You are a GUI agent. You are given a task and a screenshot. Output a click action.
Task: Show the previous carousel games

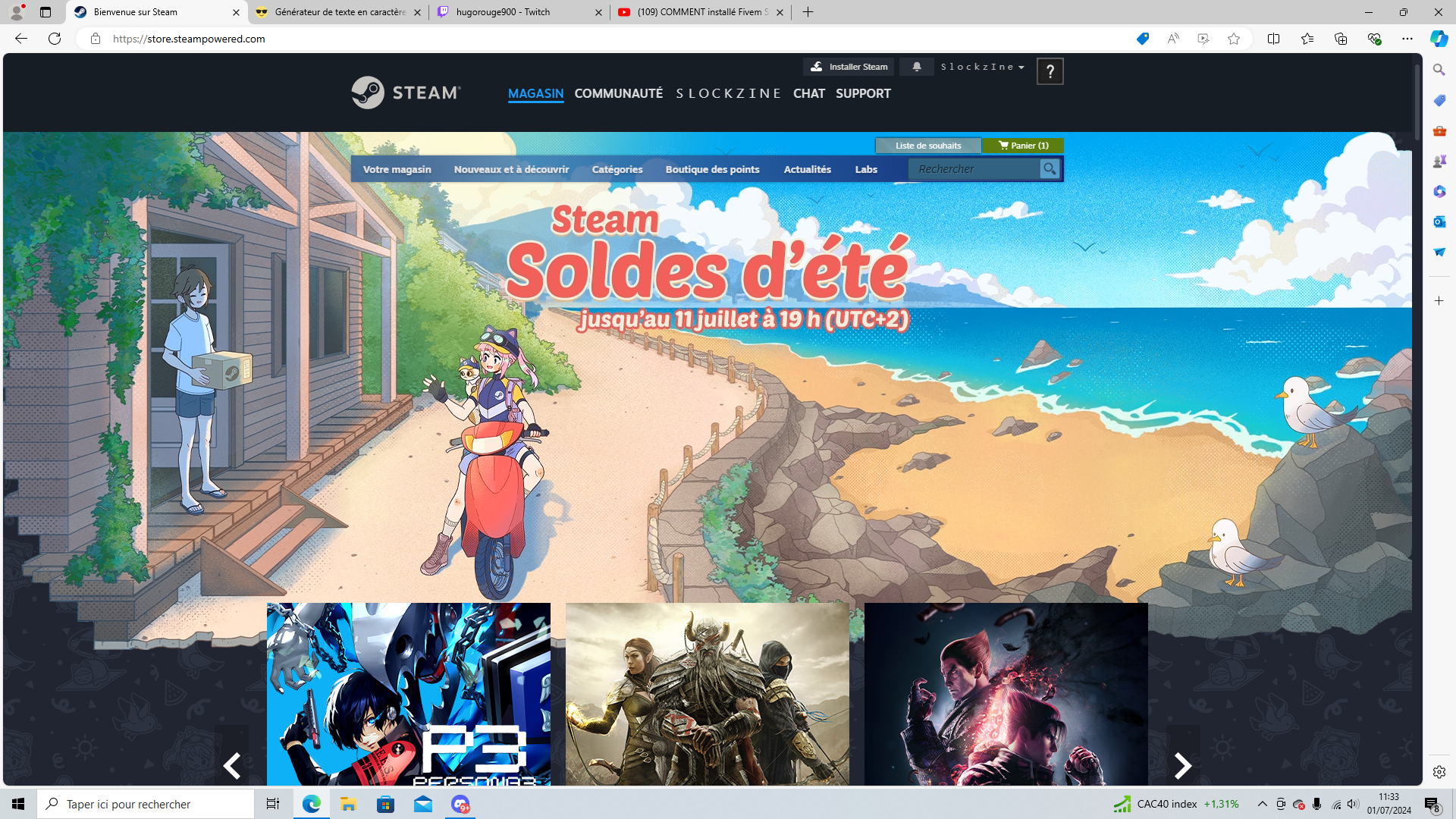(x=232, y=765)
